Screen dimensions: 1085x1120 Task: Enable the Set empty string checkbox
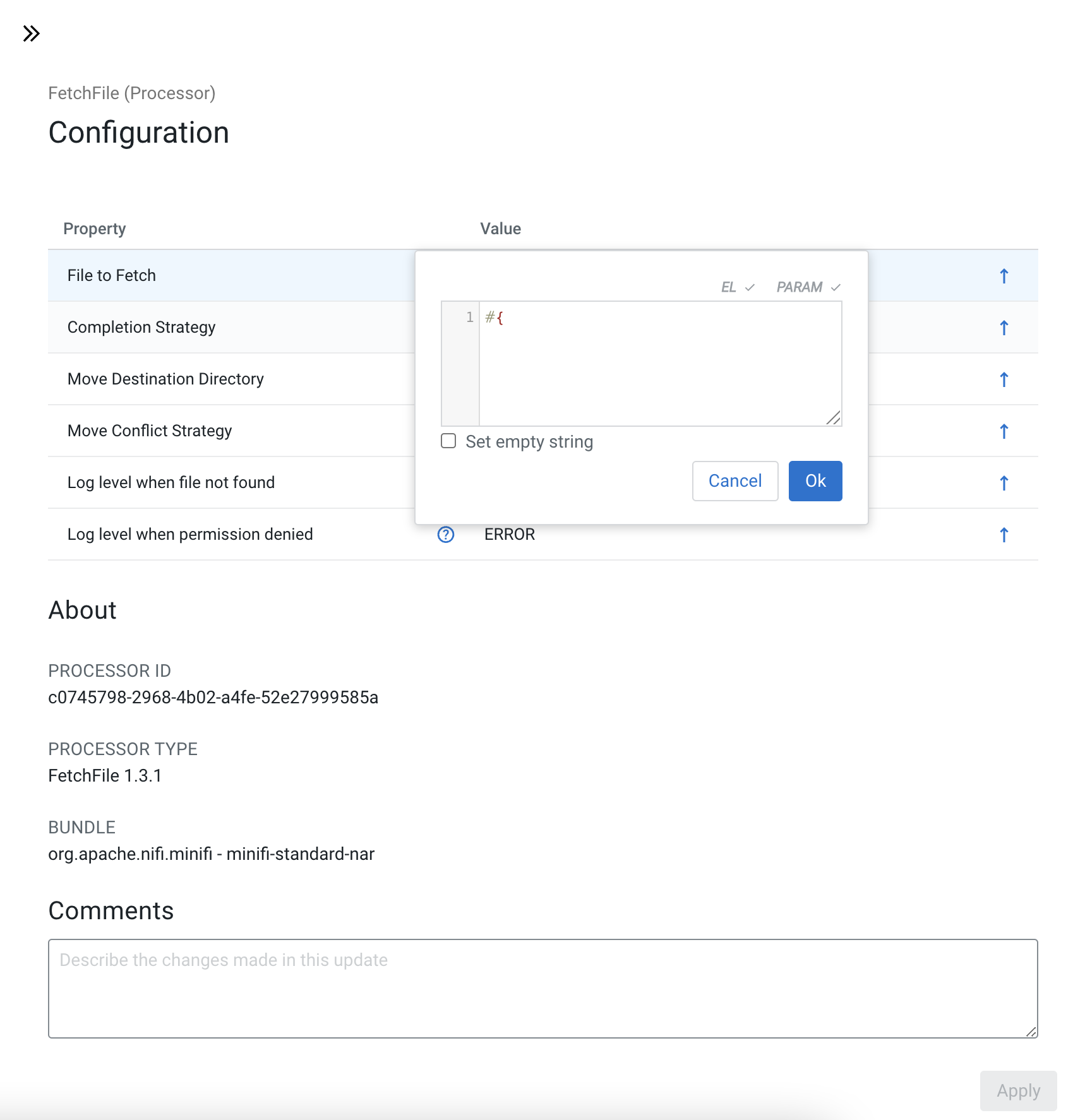pyautogui.click(x=448, y=441)
